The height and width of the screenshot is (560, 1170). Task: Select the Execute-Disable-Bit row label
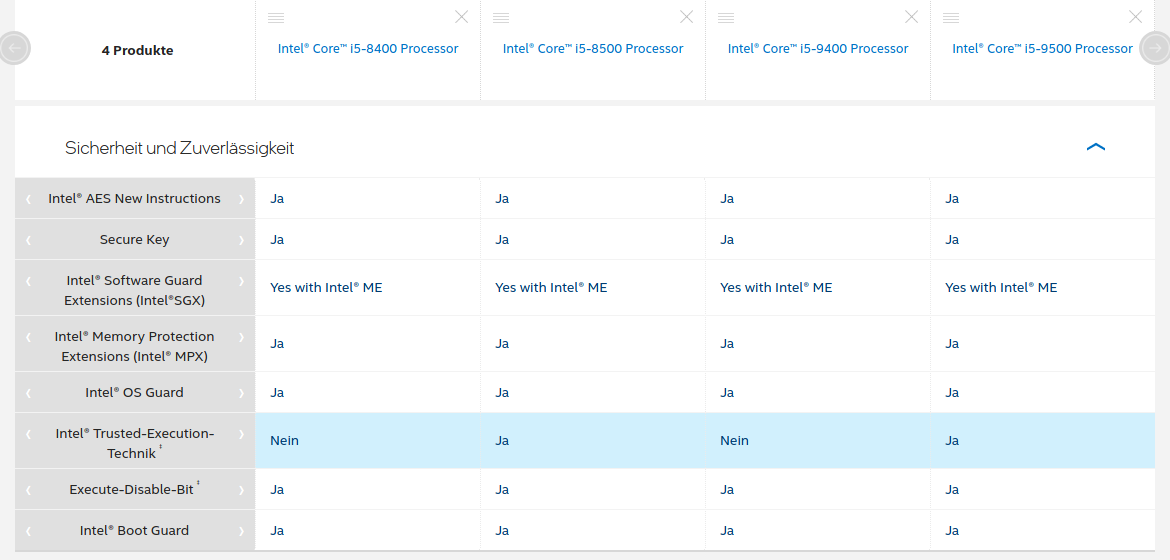coord(134,490)
